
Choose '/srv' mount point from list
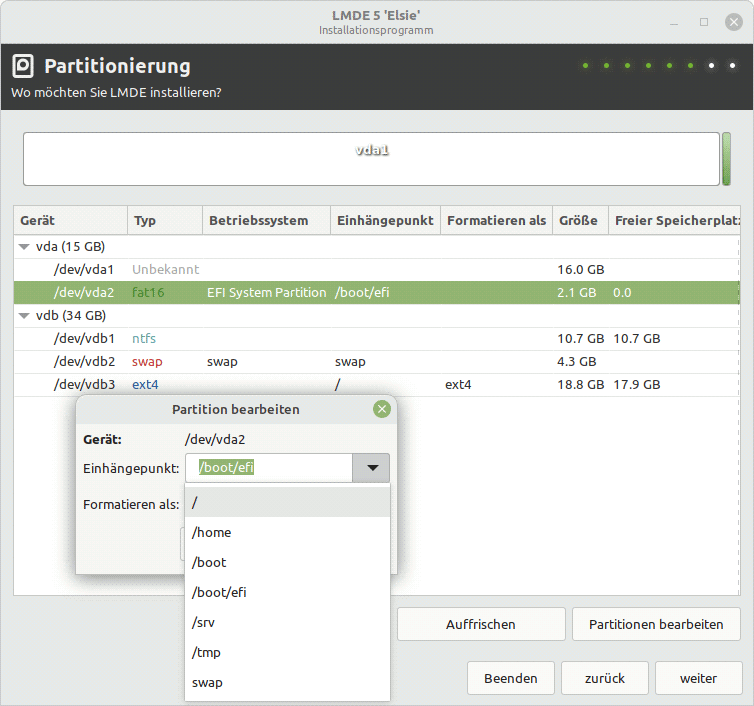pyautogui.click(x=287, y=622)
